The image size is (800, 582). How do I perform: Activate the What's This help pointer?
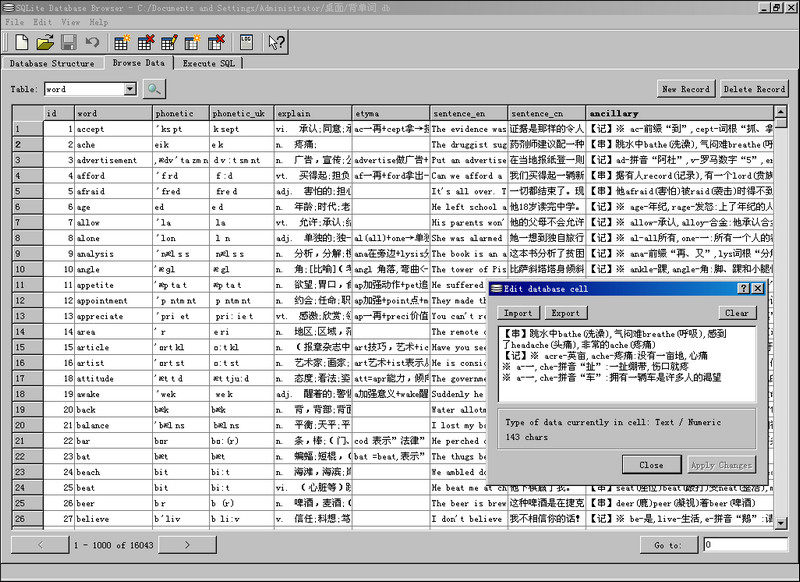coord(277,42)
